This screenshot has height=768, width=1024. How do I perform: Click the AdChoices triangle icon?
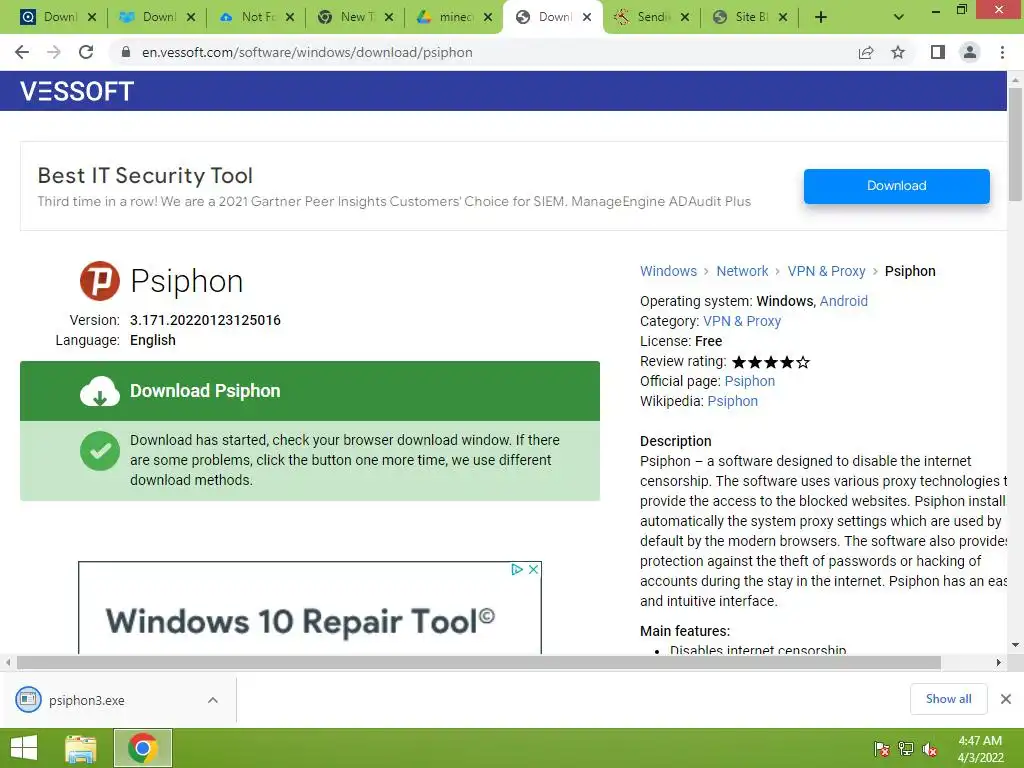click(x=517, y=569)
